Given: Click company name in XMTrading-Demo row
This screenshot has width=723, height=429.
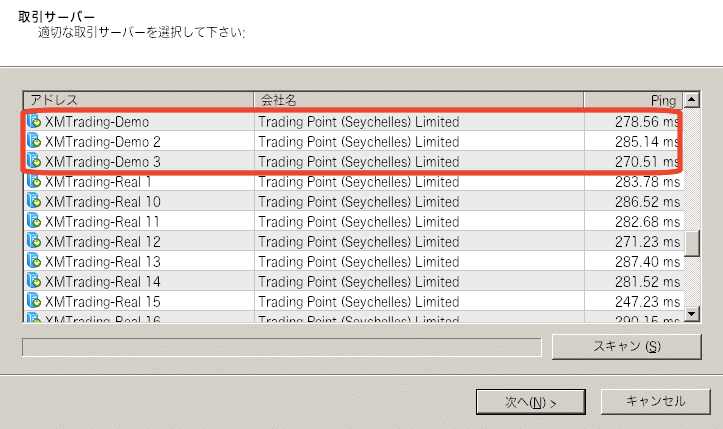Looking at the screenshot, I should [x=359, y=122].
